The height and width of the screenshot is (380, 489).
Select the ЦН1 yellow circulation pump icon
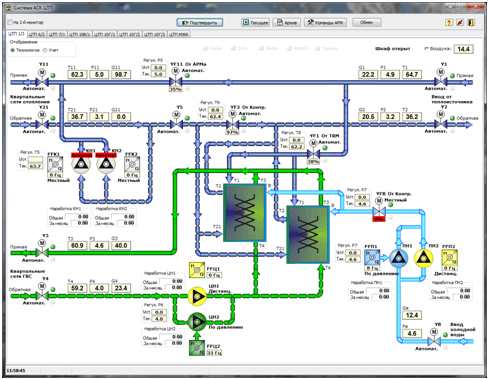197,296
